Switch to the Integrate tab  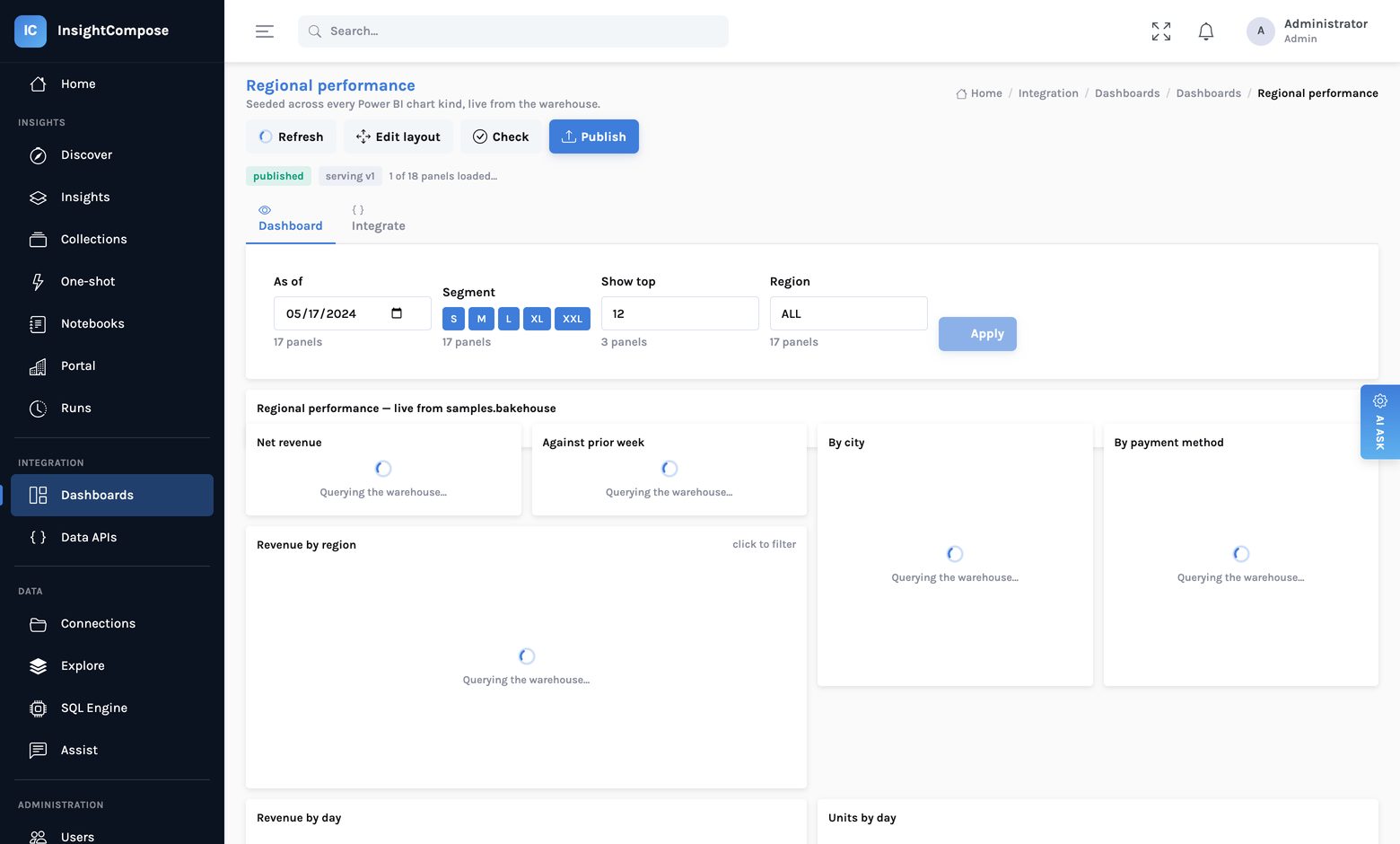tap(379, 219)
